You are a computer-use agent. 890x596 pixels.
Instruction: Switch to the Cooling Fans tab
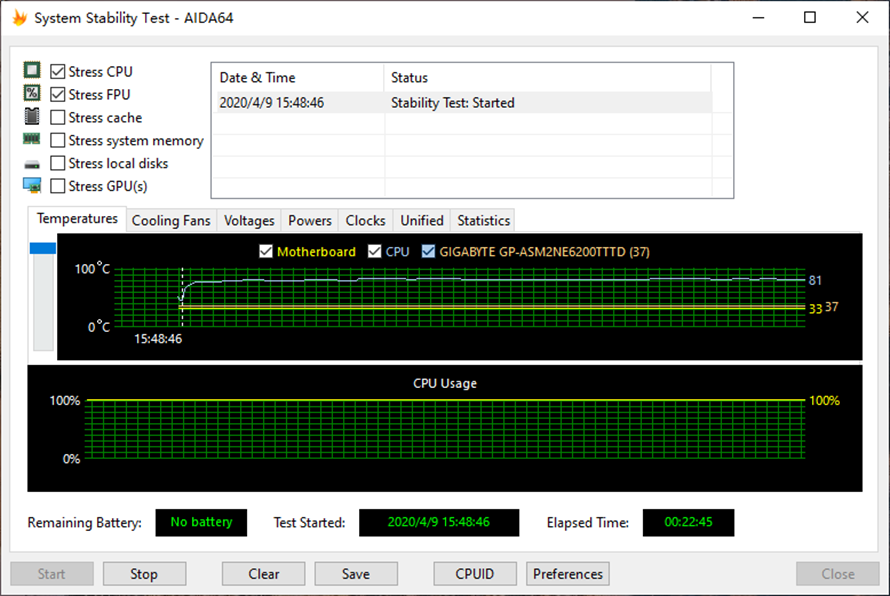tap(170, 220)
